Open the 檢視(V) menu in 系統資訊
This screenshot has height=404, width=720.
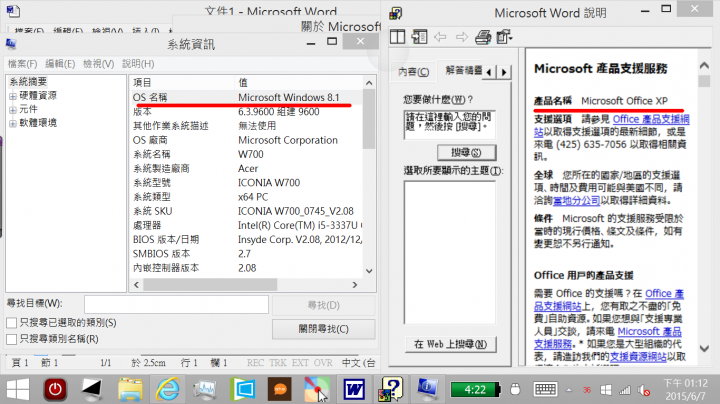pos(98,64)
